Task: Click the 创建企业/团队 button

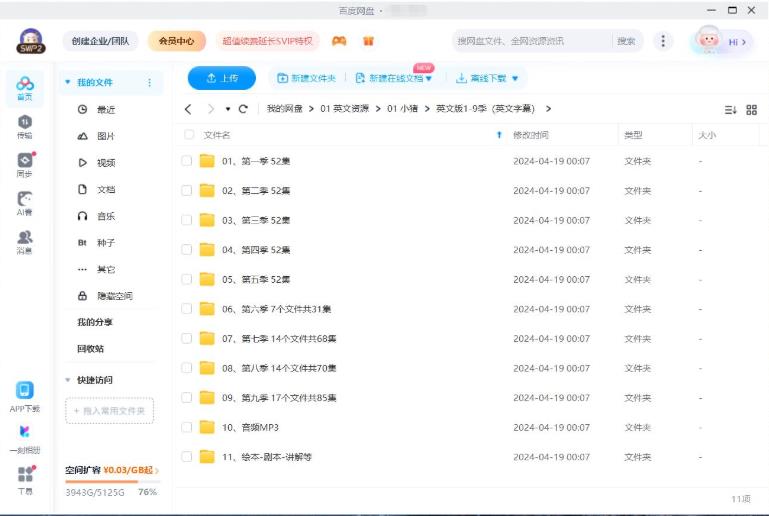Action: [101, 41]
